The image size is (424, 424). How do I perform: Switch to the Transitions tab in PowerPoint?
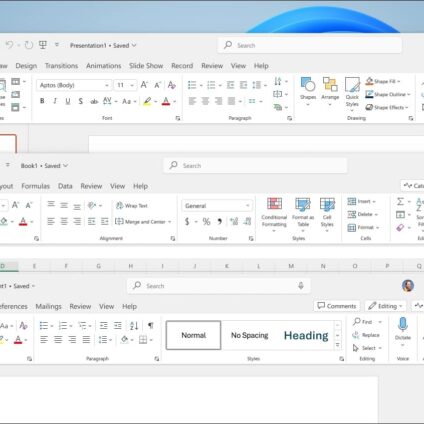click(x=61, y=66)
